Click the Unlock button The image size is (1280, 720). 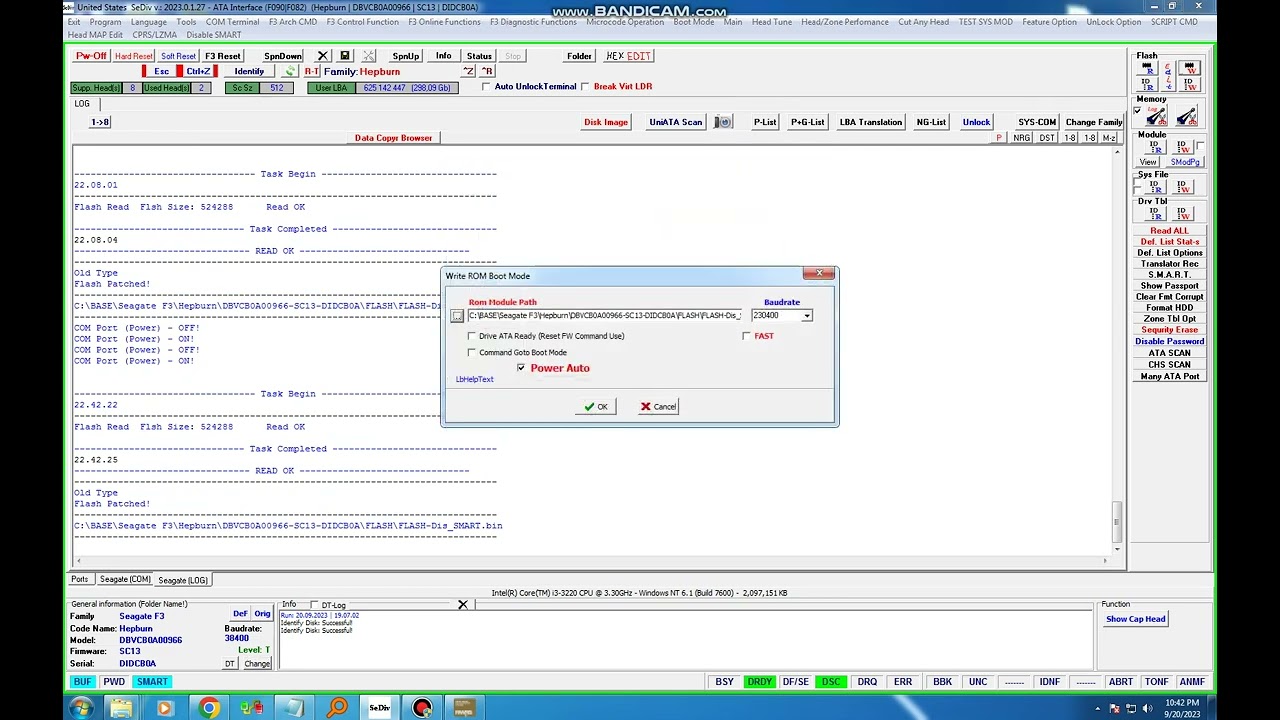coord(976,122)
